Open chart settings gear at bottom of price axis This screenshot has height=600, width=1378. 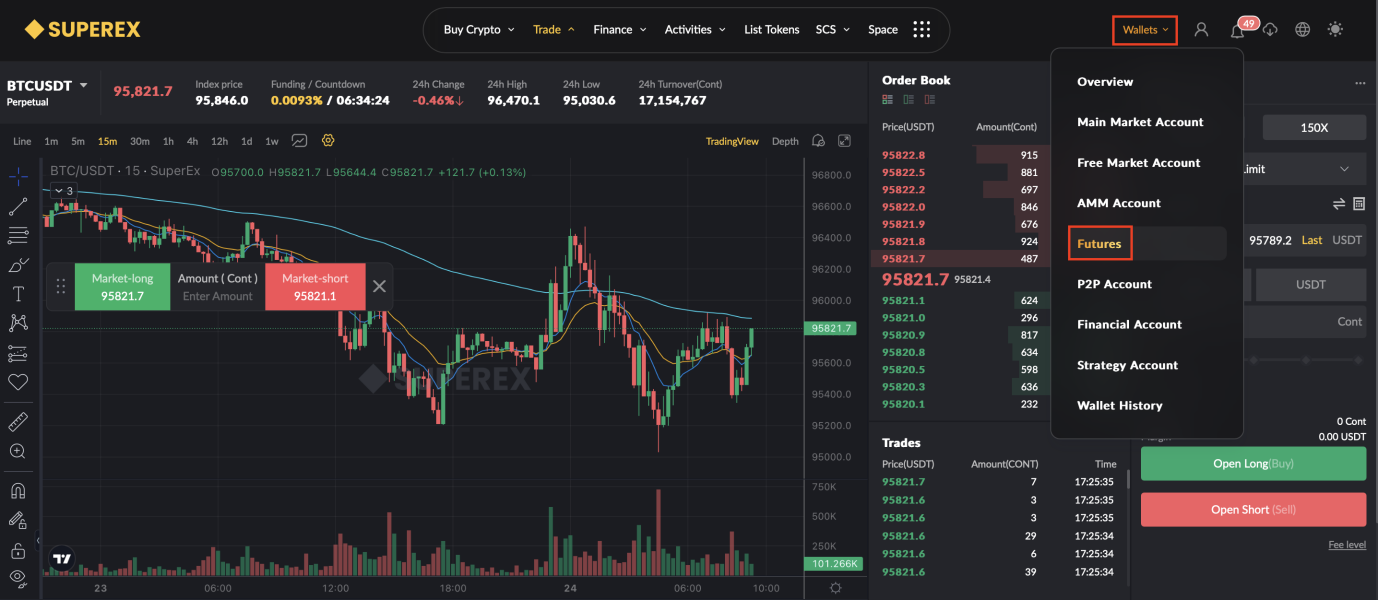pos(836,588)
